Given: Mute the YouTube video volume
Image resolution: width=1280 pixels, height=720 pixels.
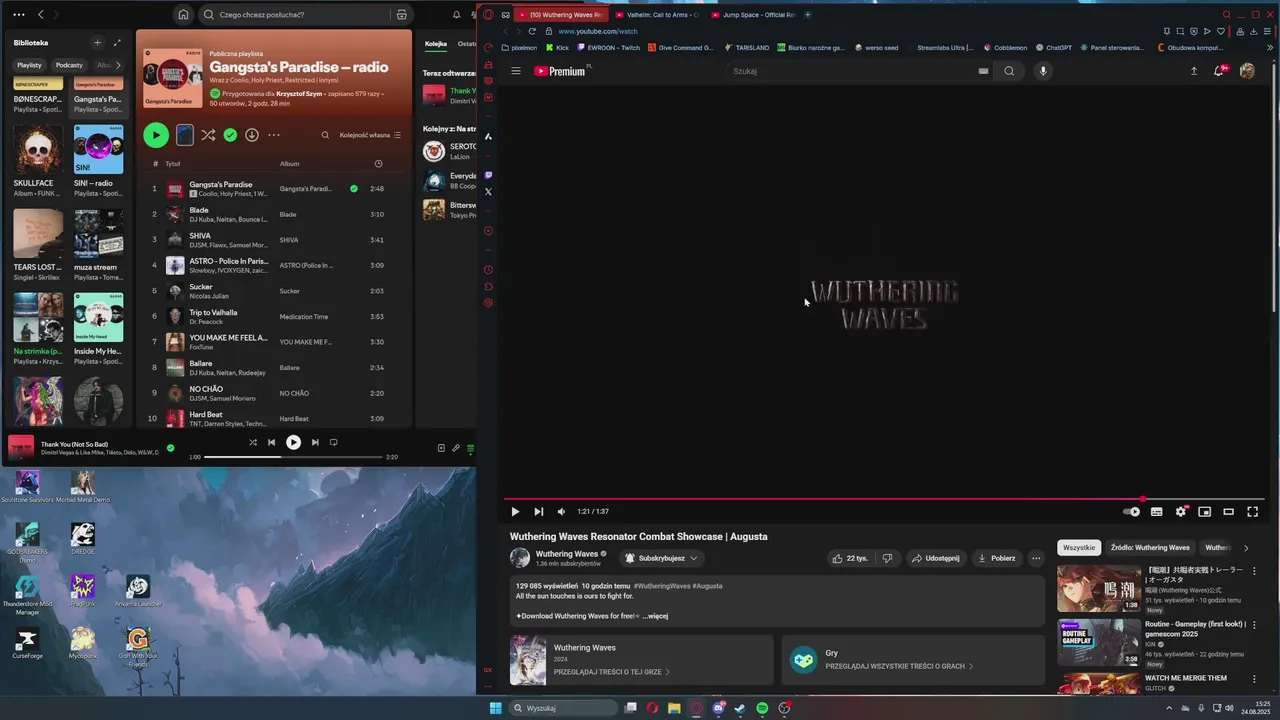Looking at the screenshot, I should (x=561, y=511).
